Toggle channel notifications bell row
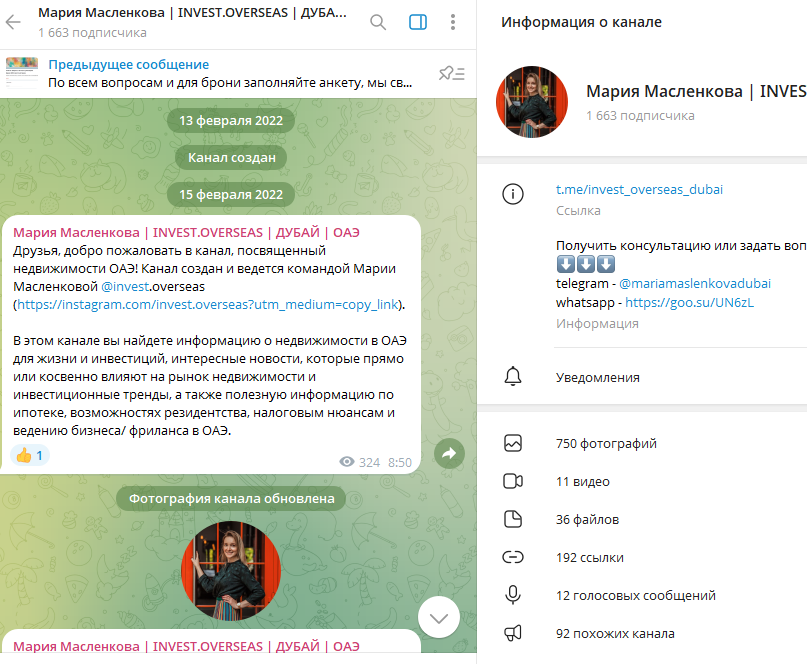The image size is (807, 664). 642,377
